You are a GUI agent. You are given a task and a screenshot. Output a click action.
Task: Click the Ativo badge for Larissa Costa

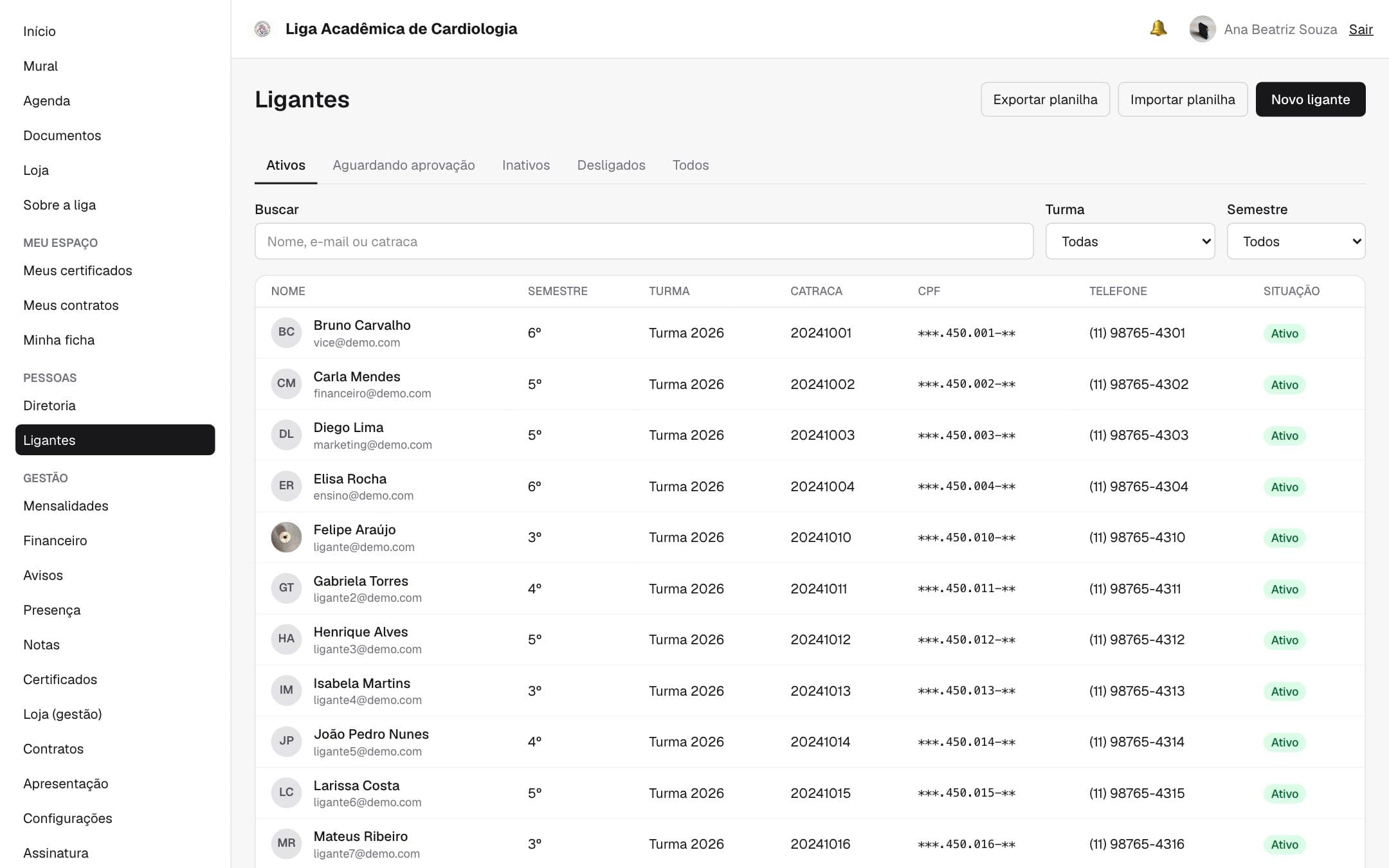coord(1284,793)
